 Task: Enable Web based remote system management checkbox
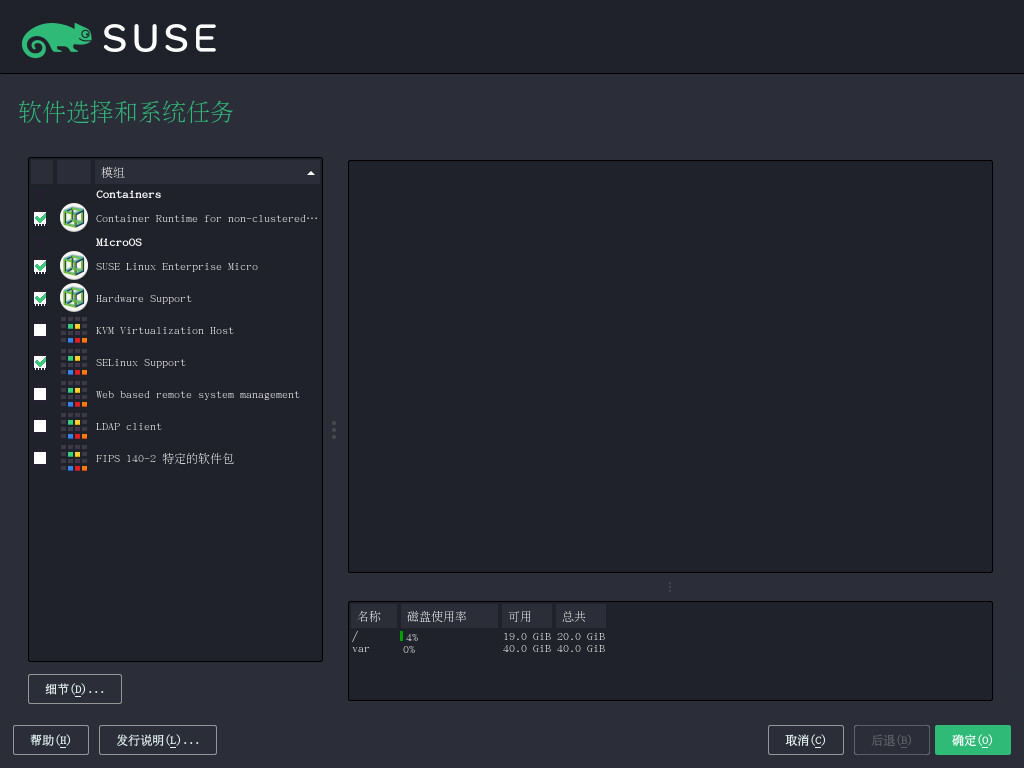point(40,394)
